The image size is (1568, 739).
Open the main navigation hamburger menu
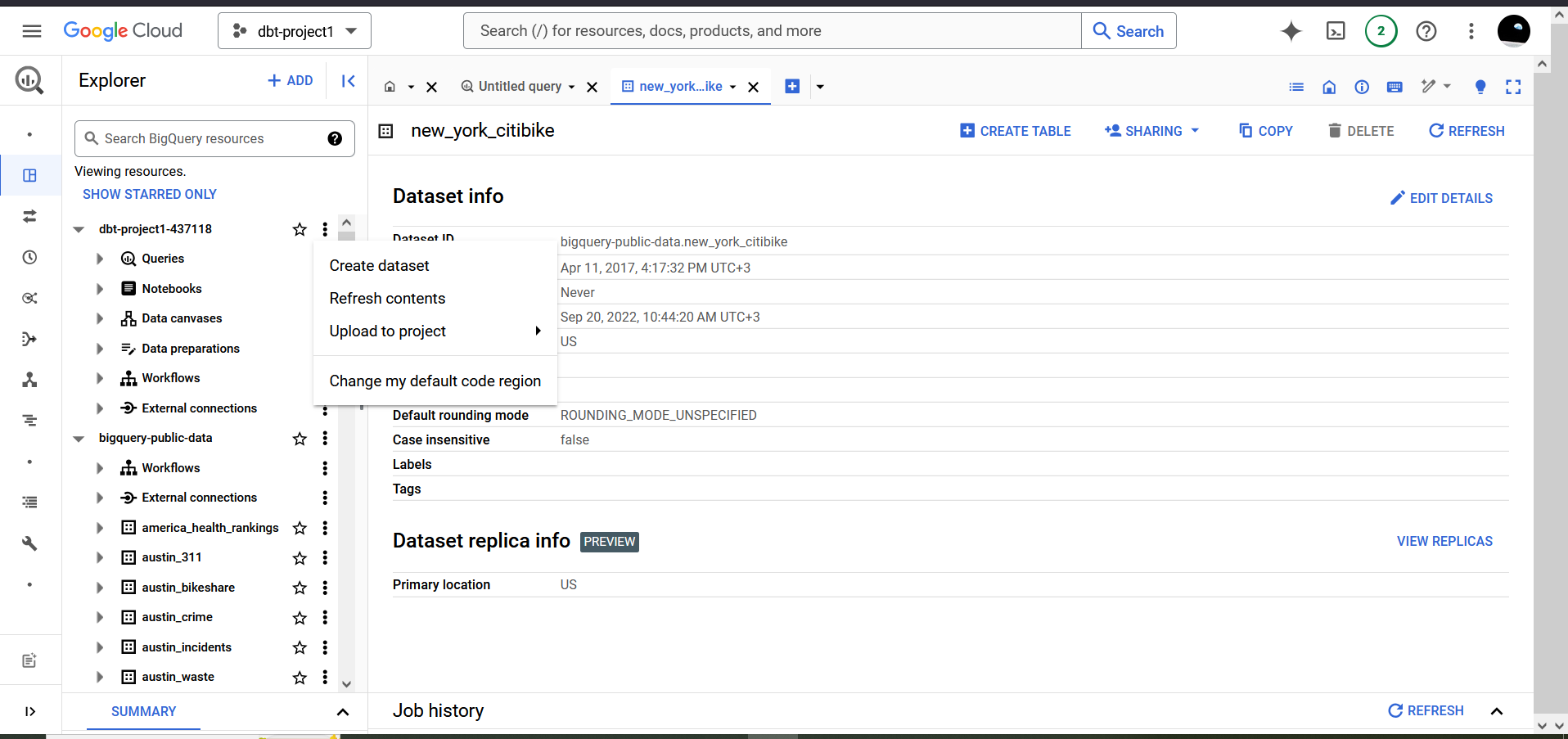point(32,31)
